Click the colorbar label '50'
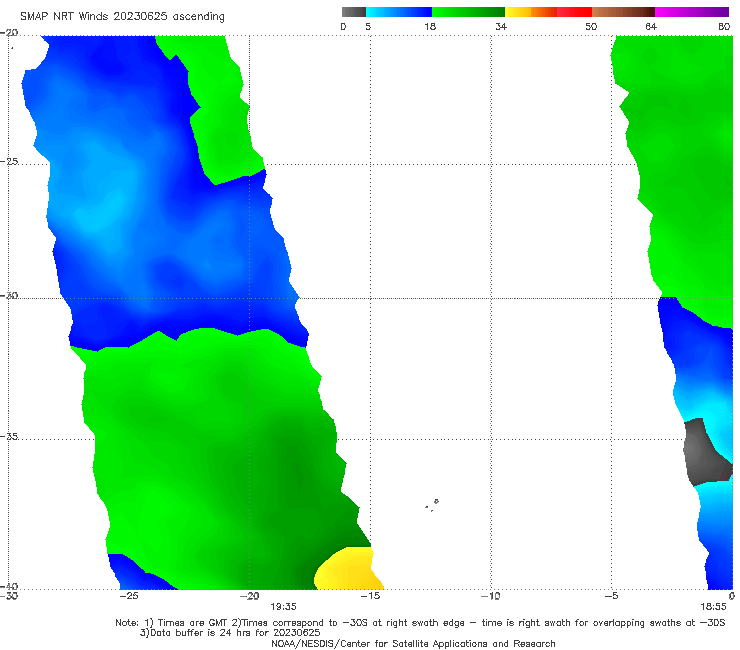Viewport: 740px width, 650px height. tap(591, 26)
